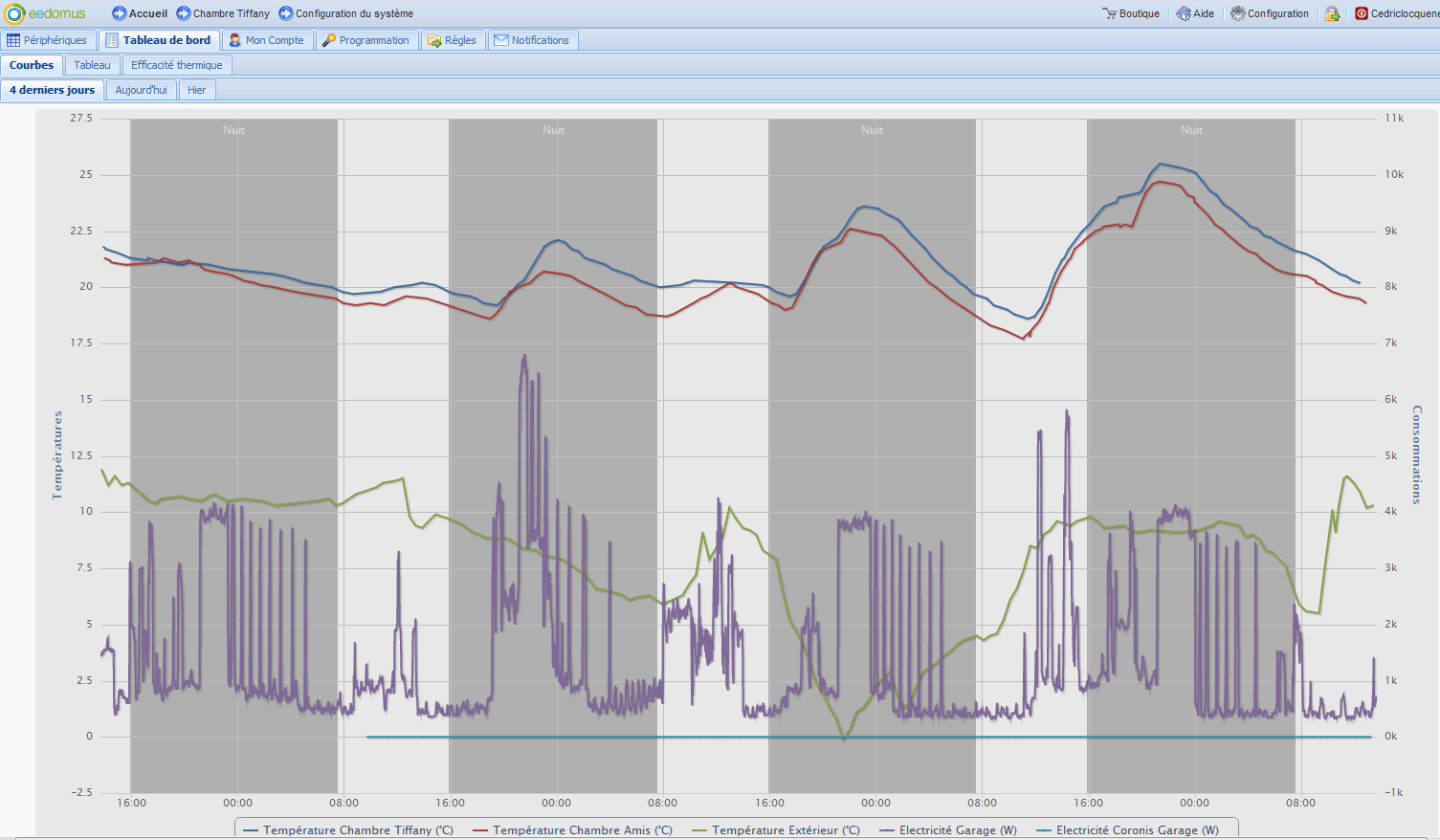This screenshot has height=840, width=1440.
Task: Click the Tableau de bord icon
Action: (x=112, y=40)
